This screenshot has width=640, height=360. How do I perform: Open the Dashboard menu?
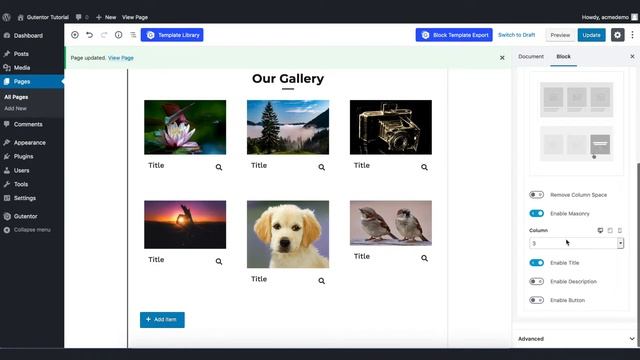click(x=28, y=36)
